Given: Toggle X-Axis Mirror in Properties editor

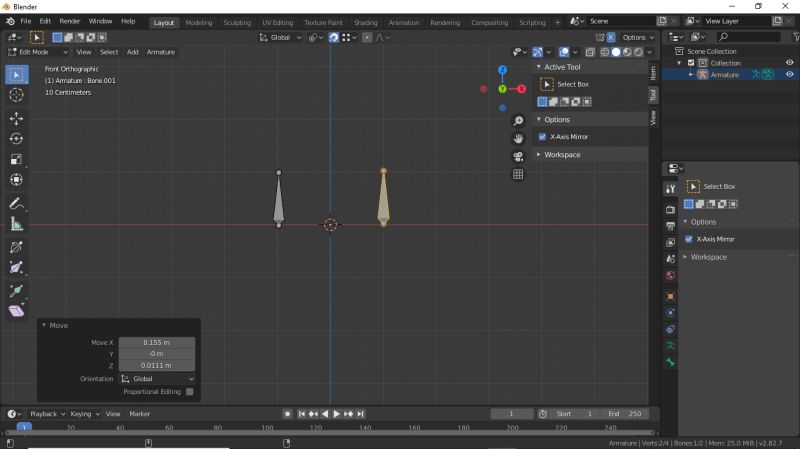Looking at the screenshot, I should point(689,239).
